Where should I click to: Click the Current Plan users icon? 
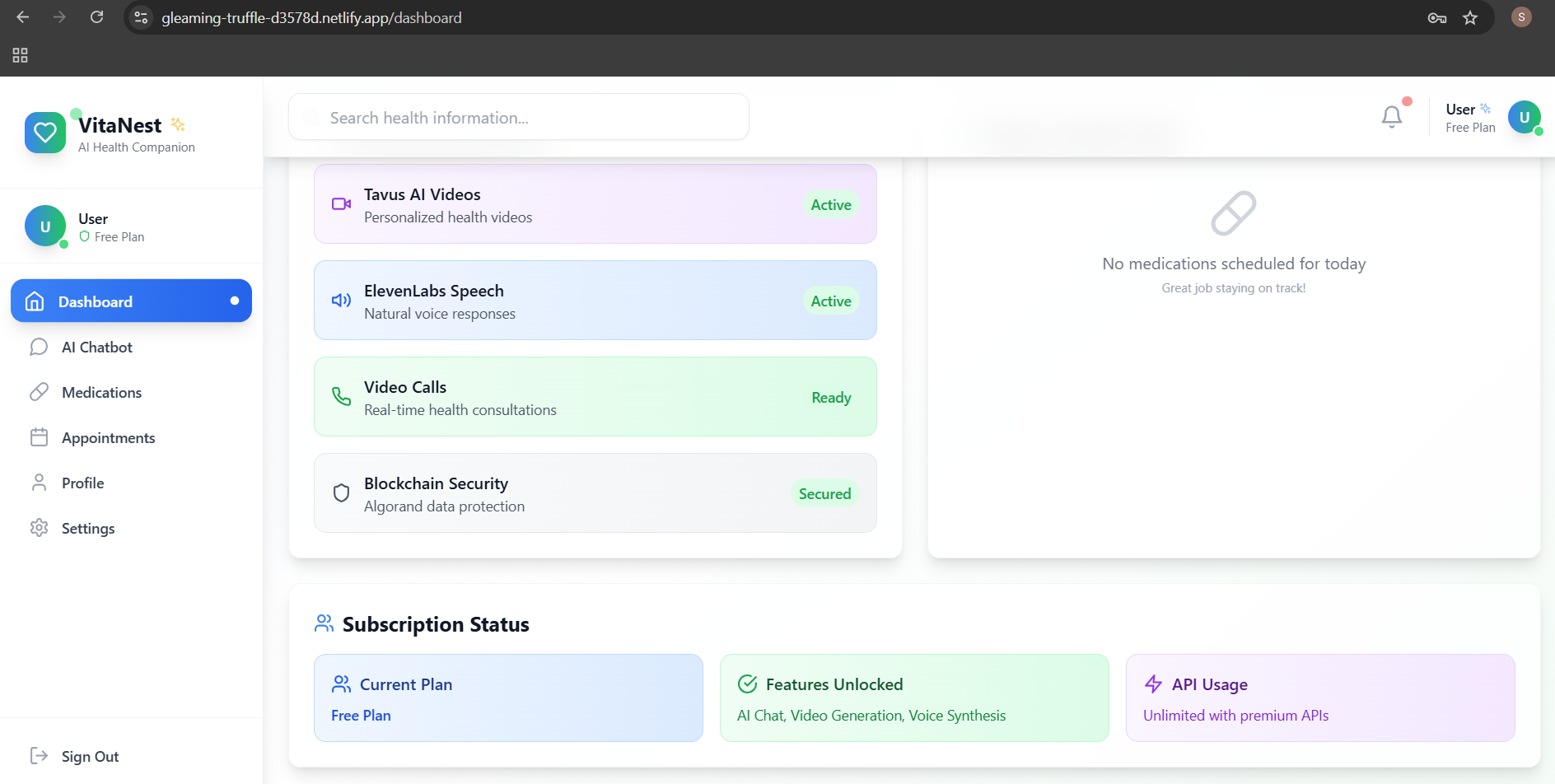pos(341,684)
